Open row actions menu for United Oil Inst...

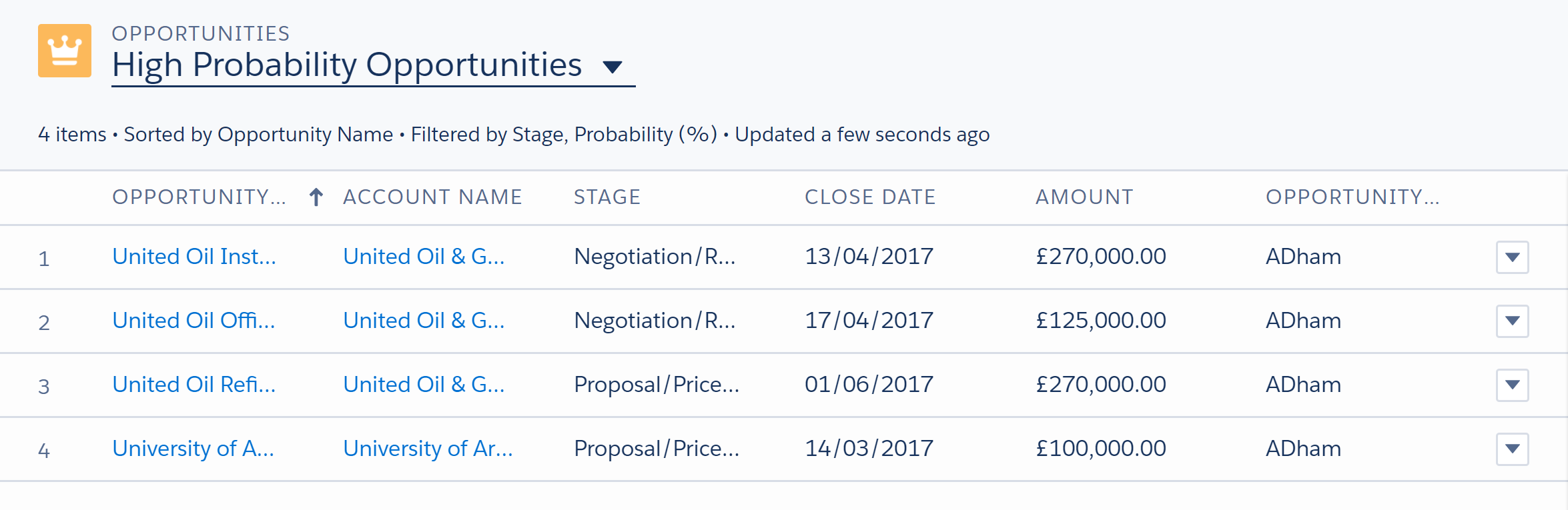(1512, 257)
